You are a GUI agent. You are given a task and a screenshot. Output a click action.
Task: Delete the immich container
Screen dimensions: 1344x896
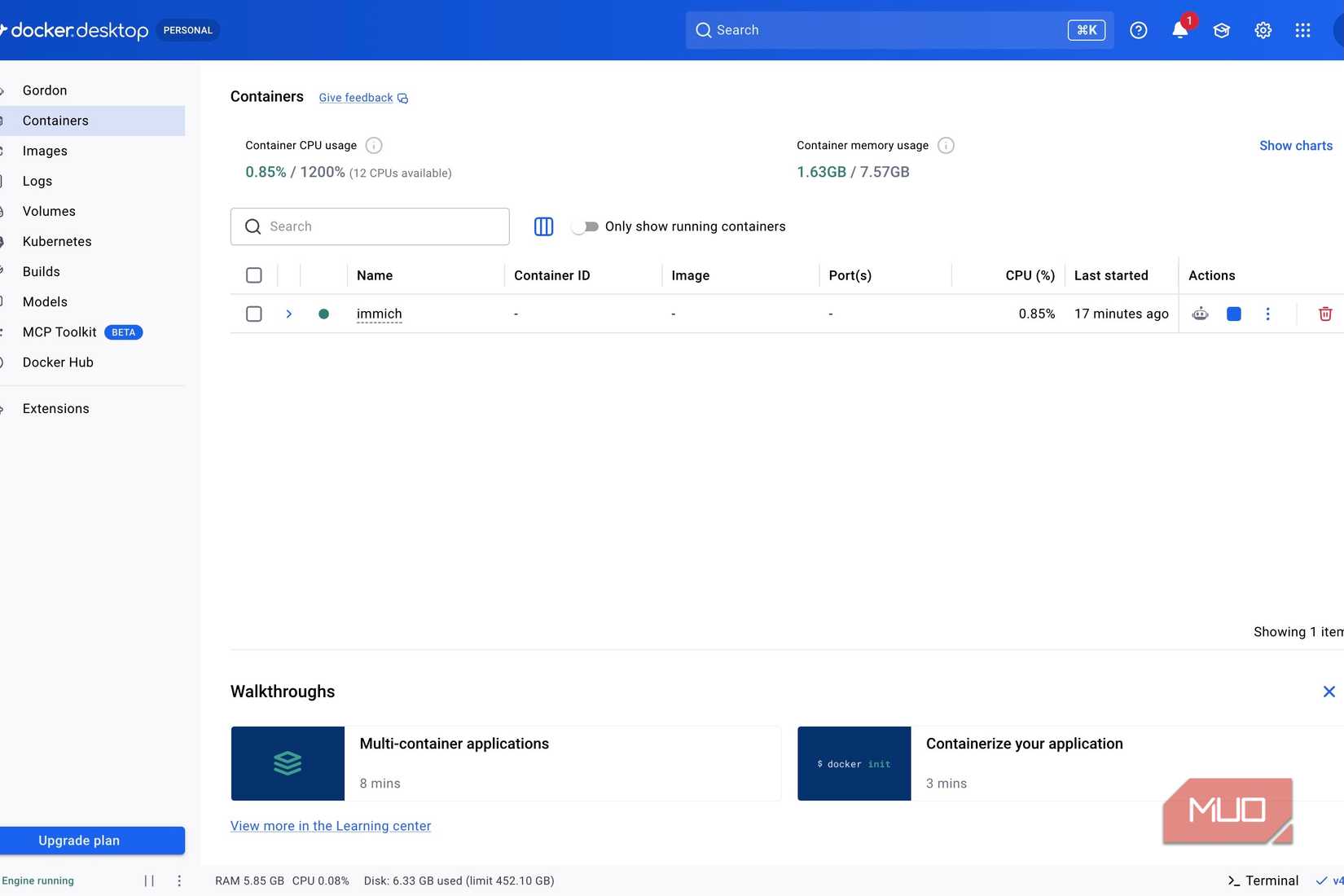click(x=1325, y=314)
